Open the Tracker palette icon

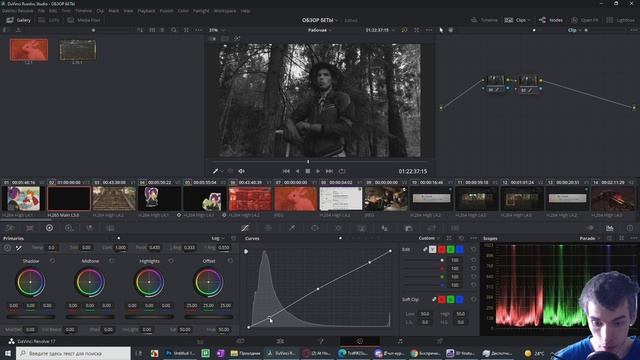pyautogui.click(x=338, y=228)
